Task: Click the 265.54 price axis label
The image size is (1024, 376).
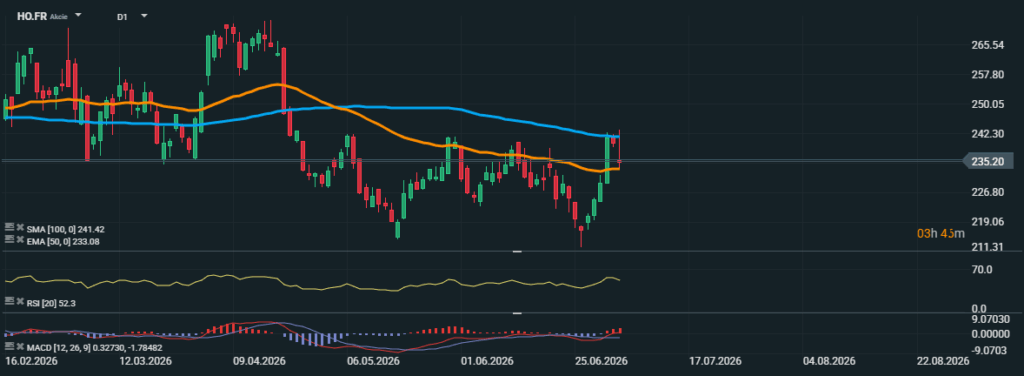Action: tap(988, 45)
